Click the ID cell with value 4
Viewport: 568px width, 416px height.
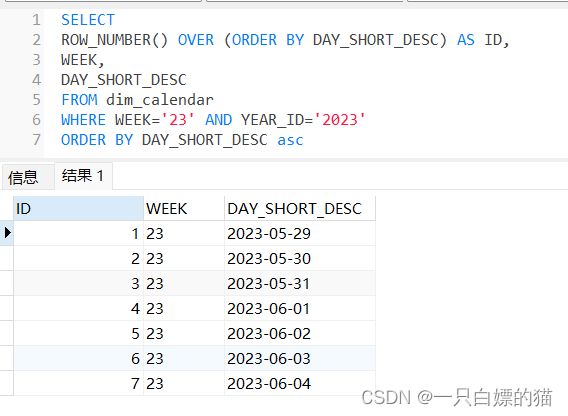[x=79, y=308]
